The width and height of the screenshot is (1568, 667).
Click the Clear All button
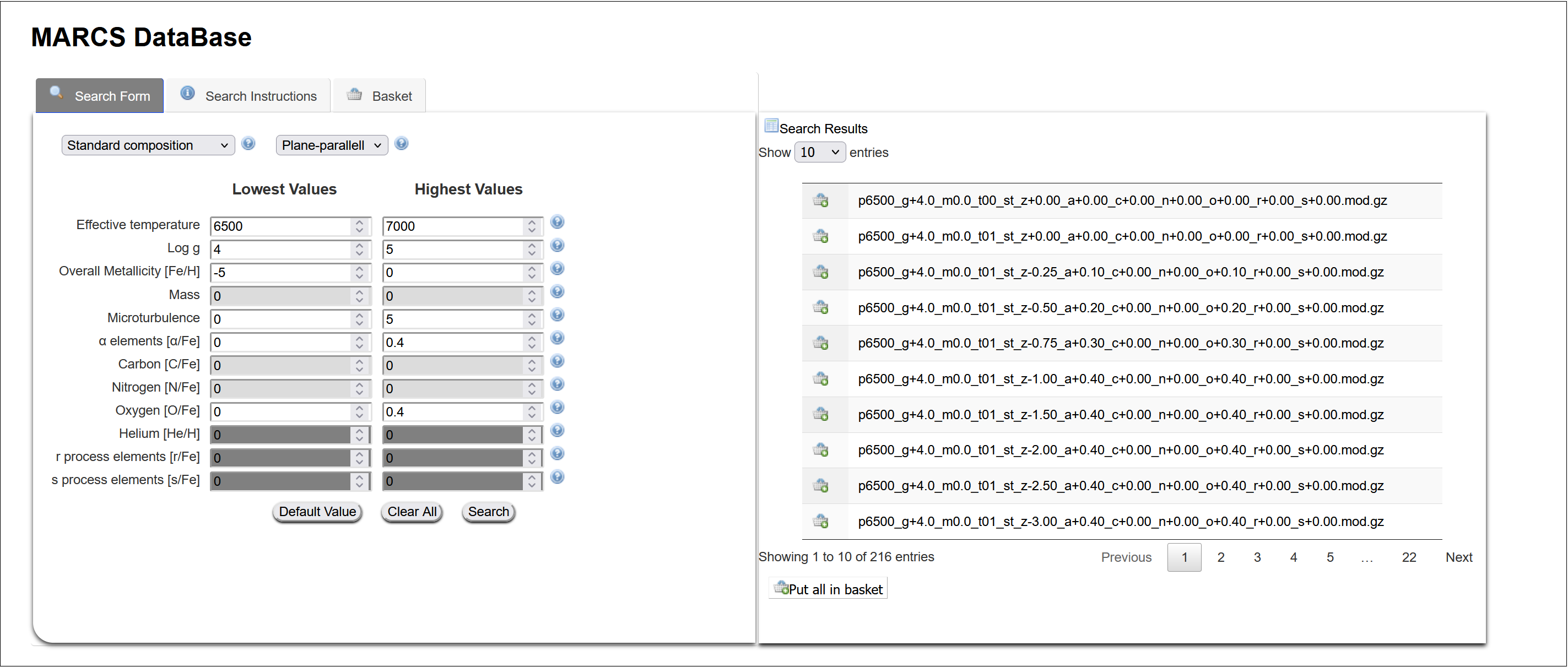[412, 512]
